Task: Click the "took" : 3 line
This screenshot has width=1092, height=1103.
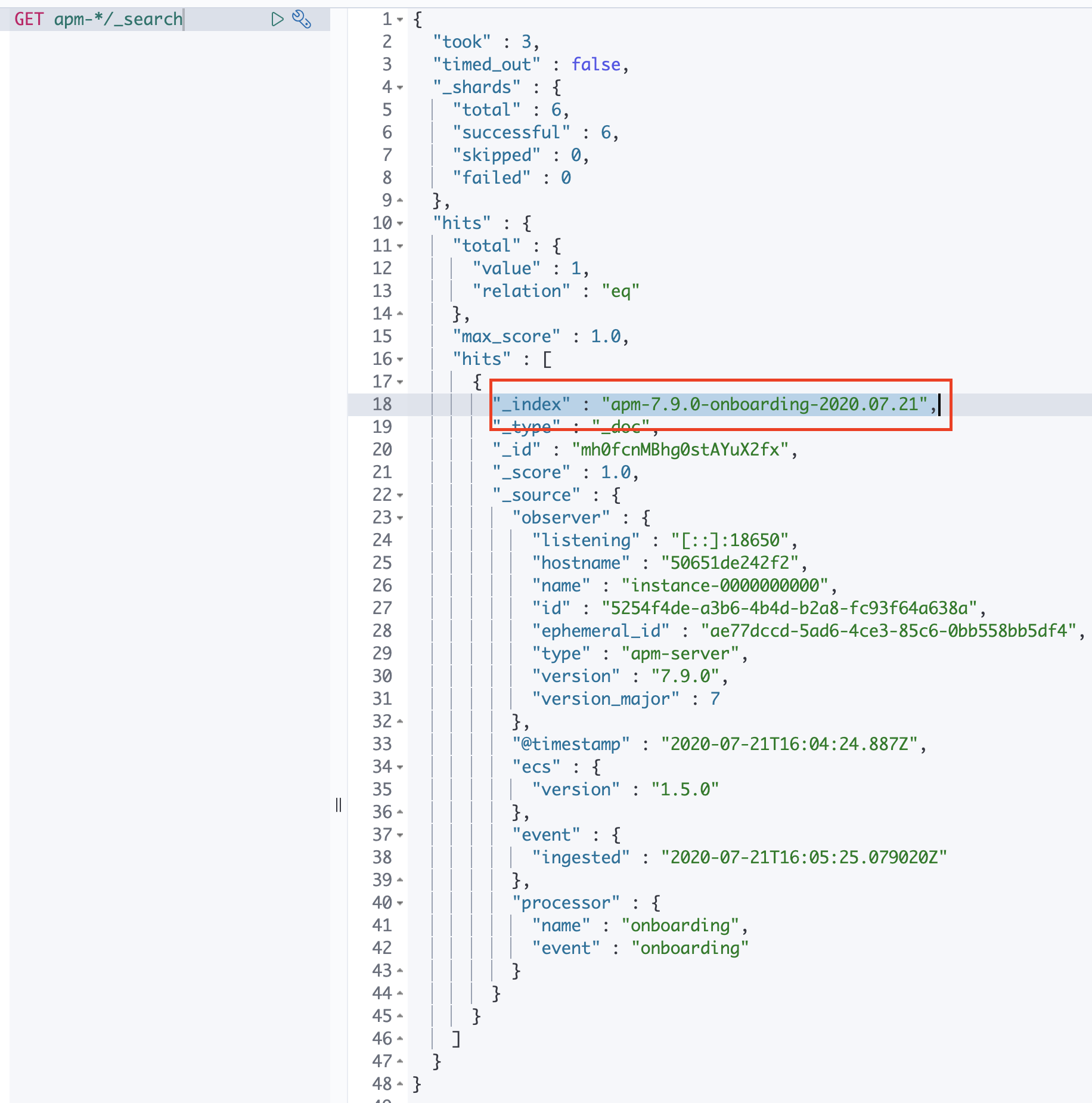Action: (x=486, y=42)
